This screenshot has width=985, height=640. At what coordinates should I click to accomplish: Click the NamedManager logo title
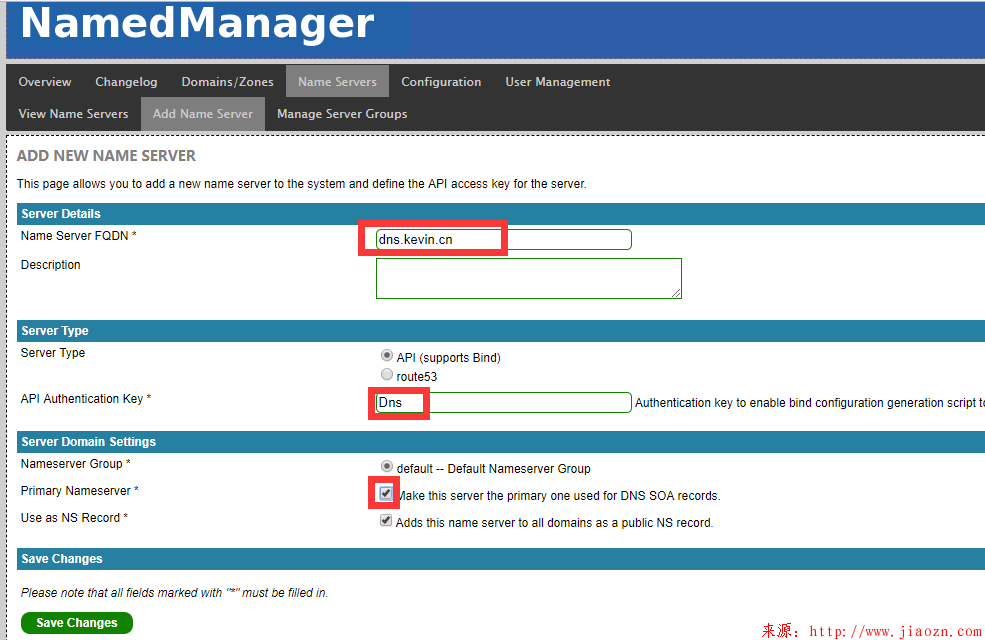pyautogui.click(x=197, y=24)
